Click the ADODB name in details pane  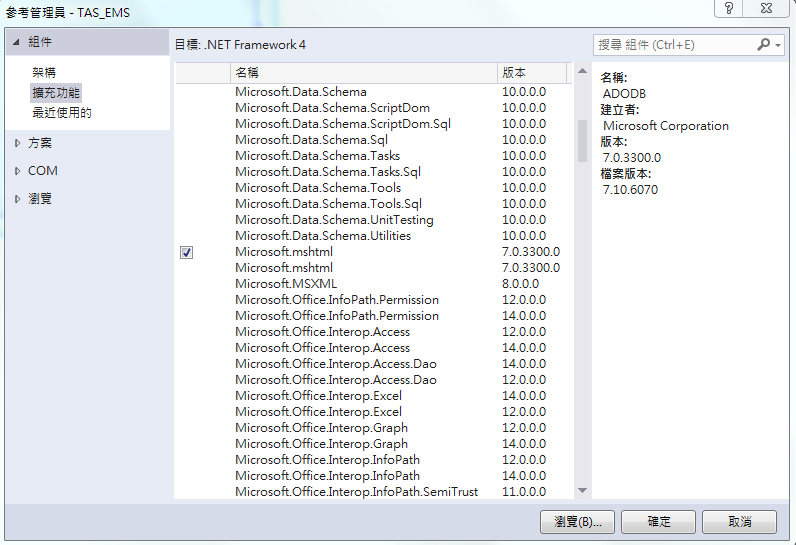click(624, 94)
